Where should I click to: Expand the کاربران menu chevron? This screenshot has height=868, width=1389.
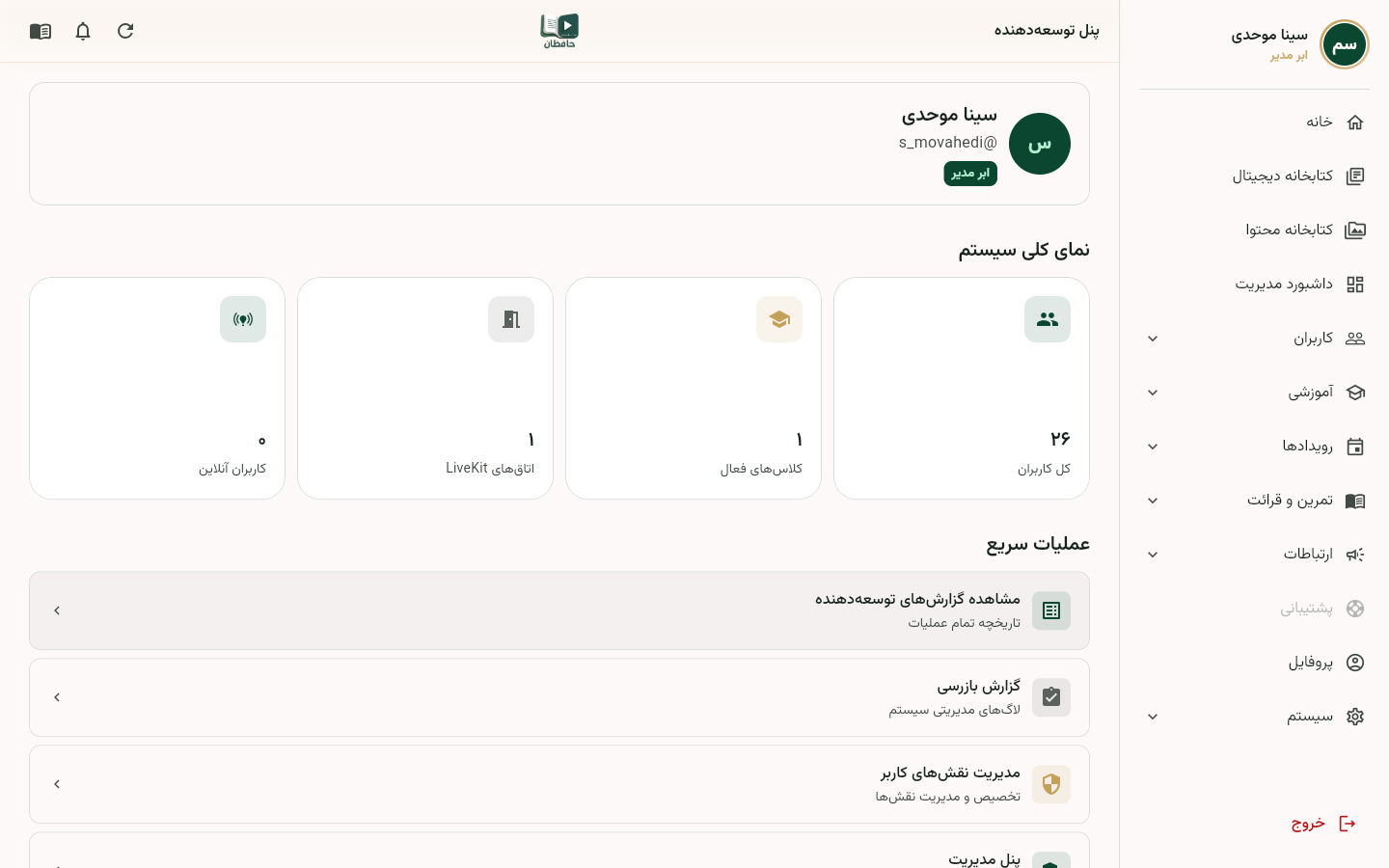[1153, 339]
